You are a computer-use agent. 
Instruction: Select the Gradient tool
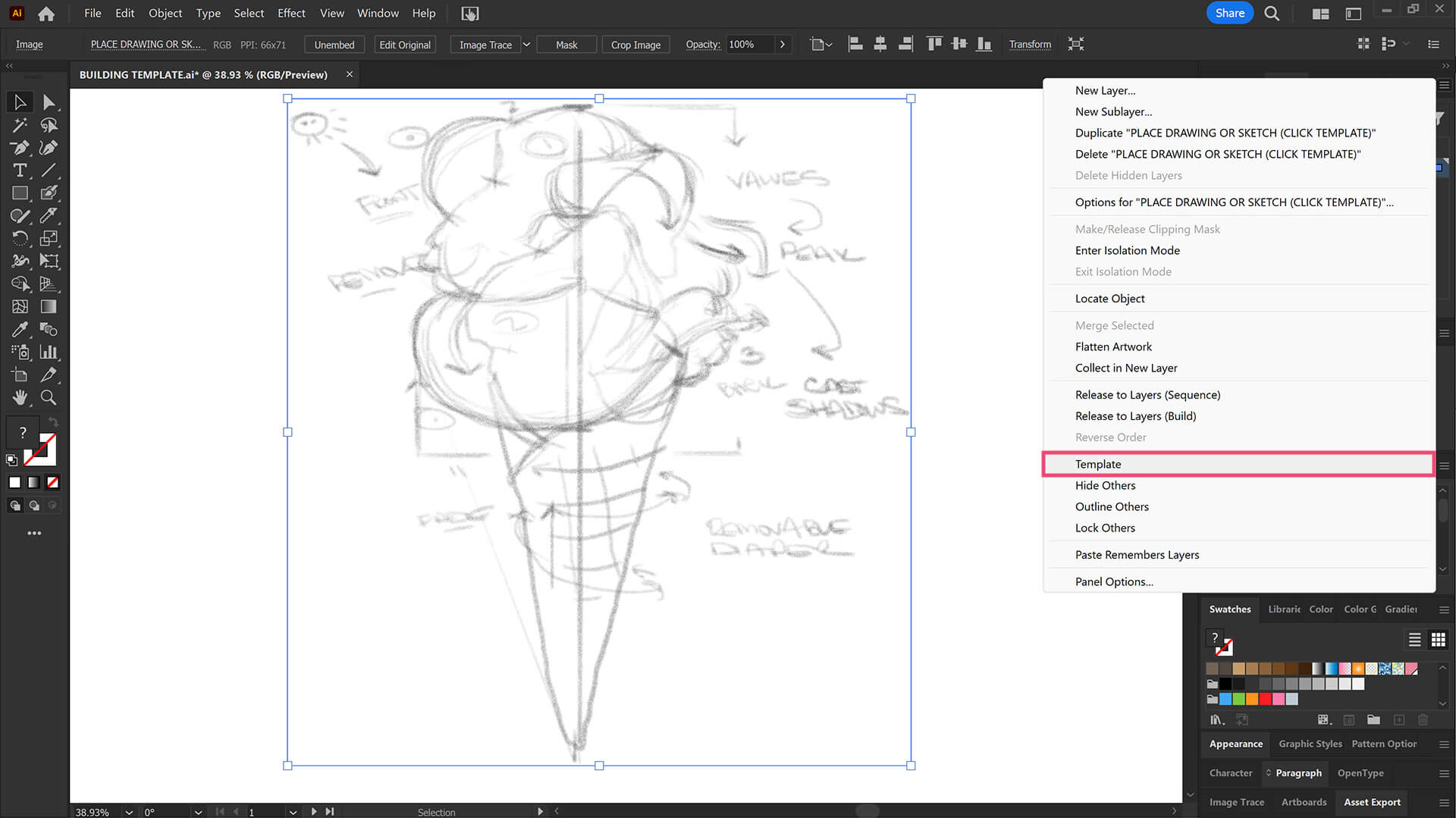(49, 307)
